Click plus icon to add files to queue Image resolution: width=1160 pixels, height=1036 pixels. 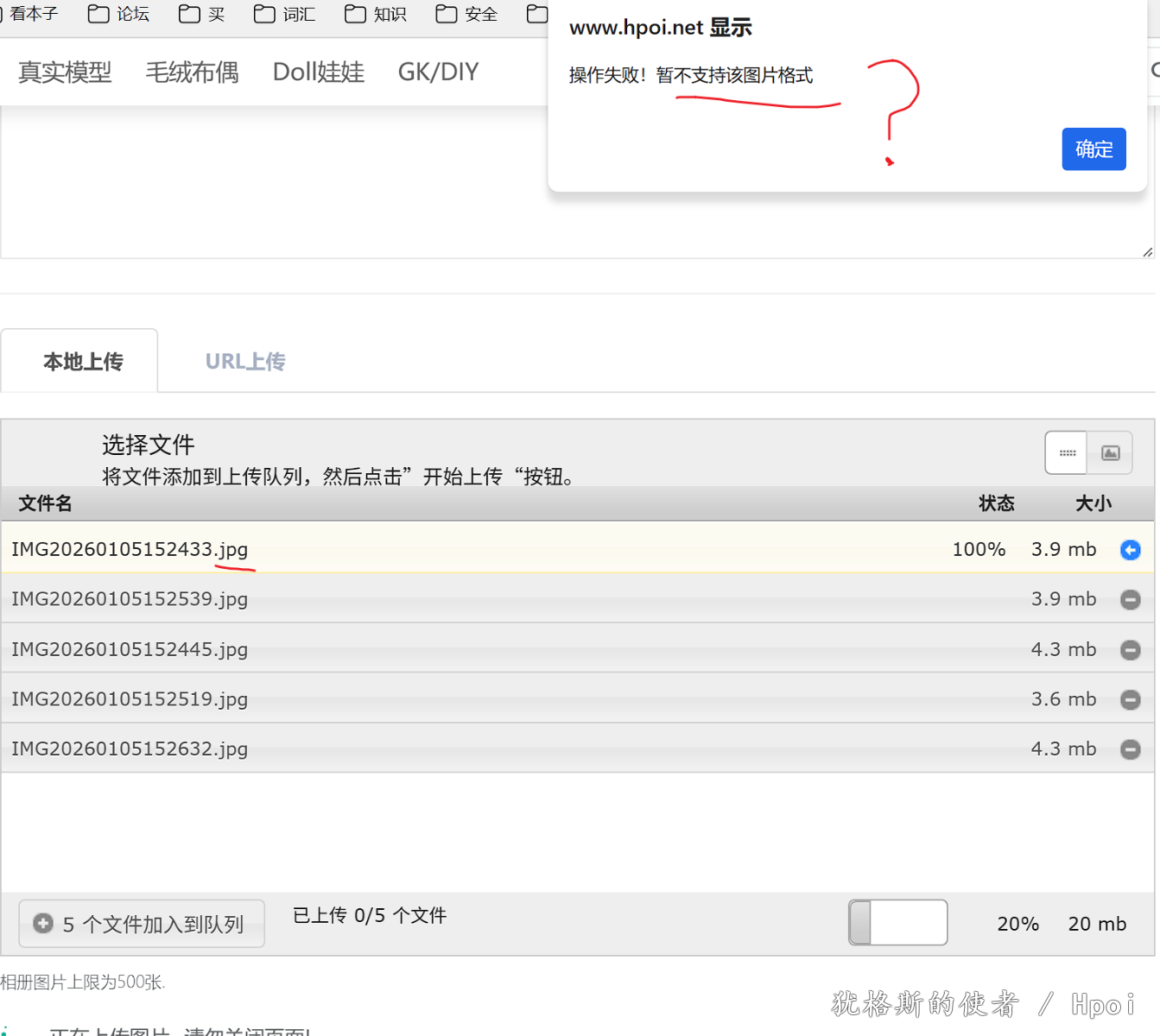pyautogui.click(x=43, y=924)
